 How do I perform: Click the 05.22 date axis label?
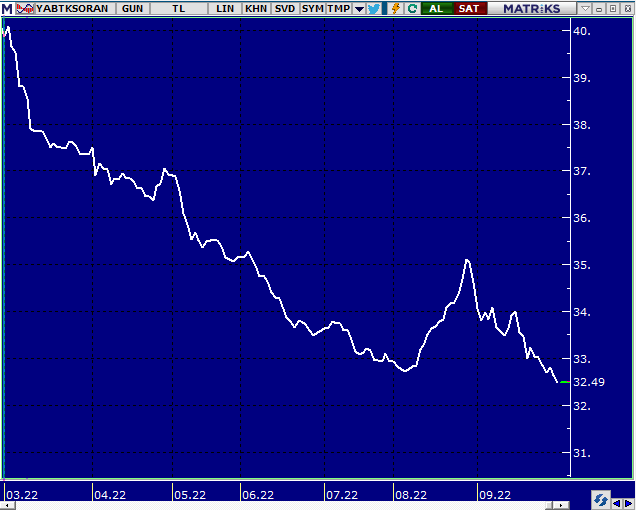coord(190,495)
